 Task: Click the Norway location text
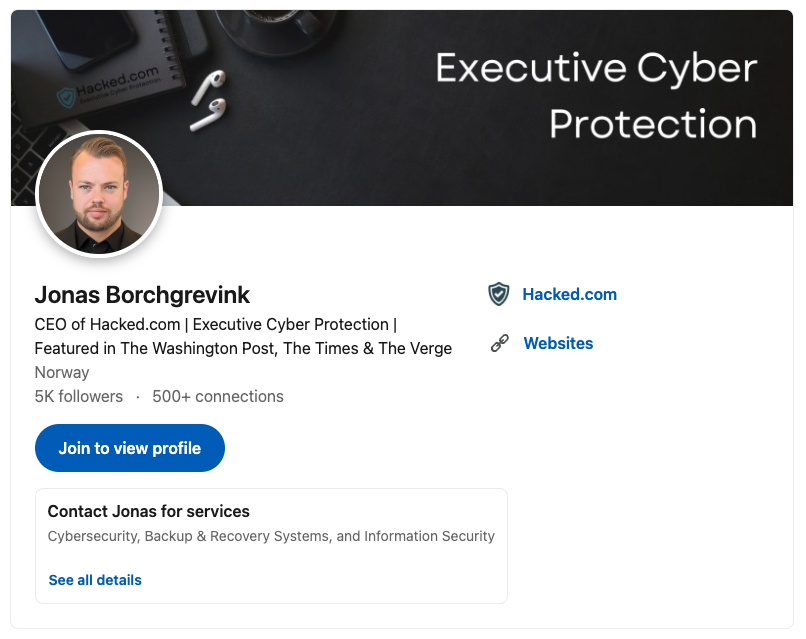pyautogui.click(x=62, y=372)
